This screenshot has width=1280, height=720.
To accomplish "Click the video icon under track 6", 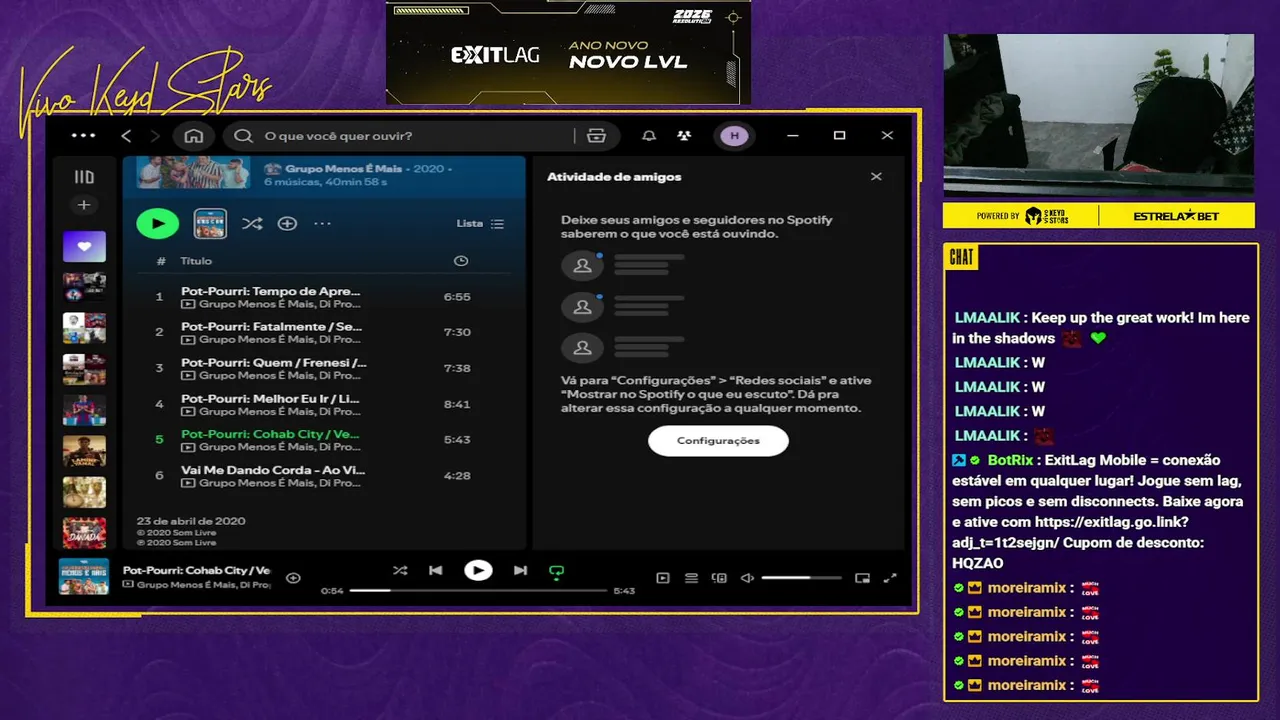I will (x=188, y=483).
